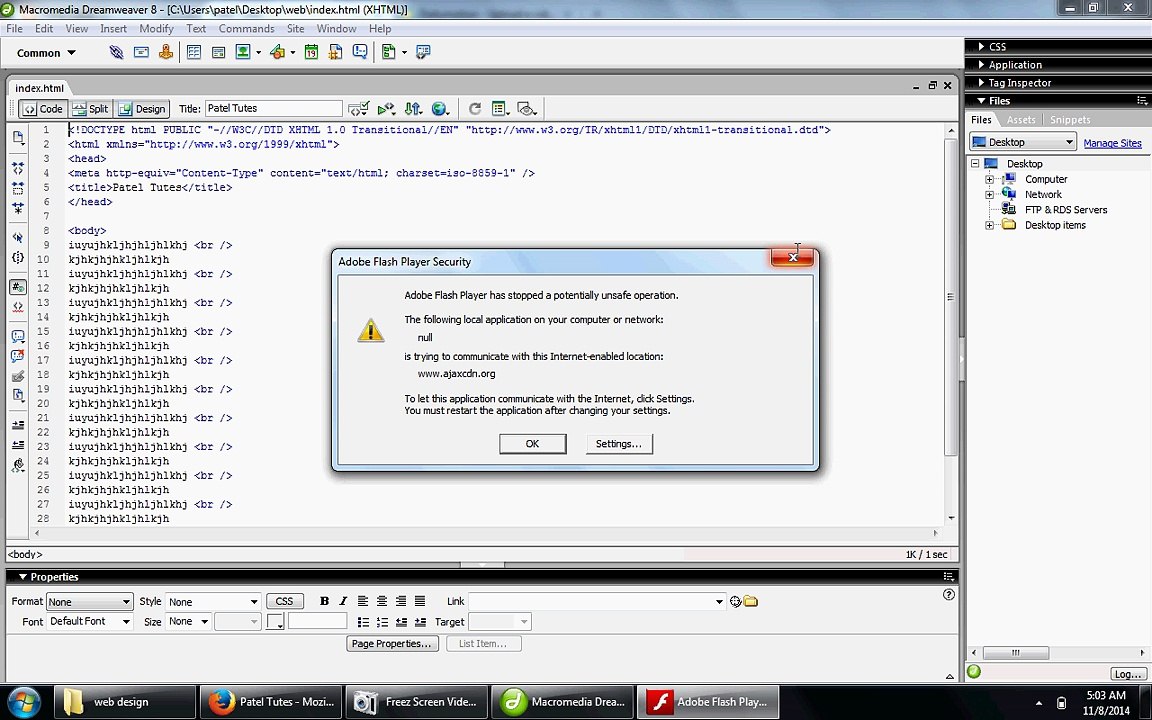Screen dimensions: 1152x720
Task: Insert a Table from the Common toolbar
Action: click(194, 52)
